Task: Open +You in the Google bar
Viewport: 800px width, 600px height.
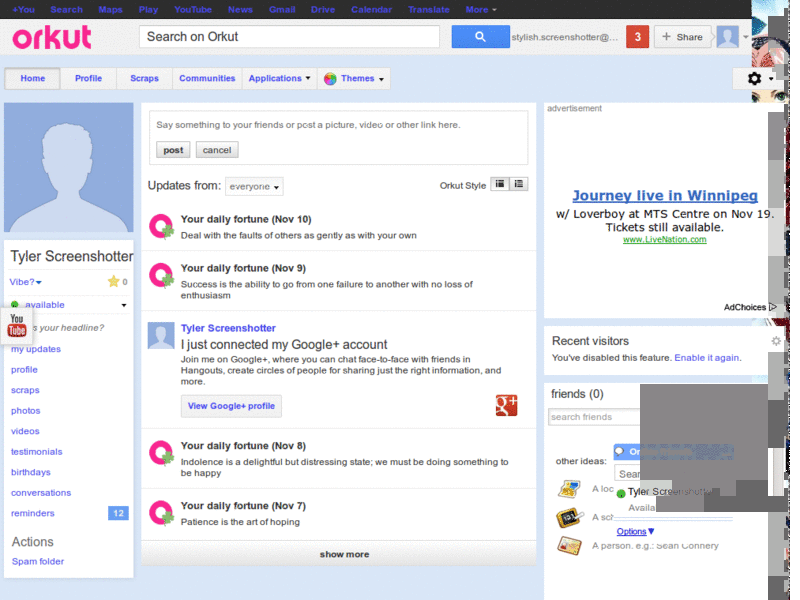Action: click(23, 9)
